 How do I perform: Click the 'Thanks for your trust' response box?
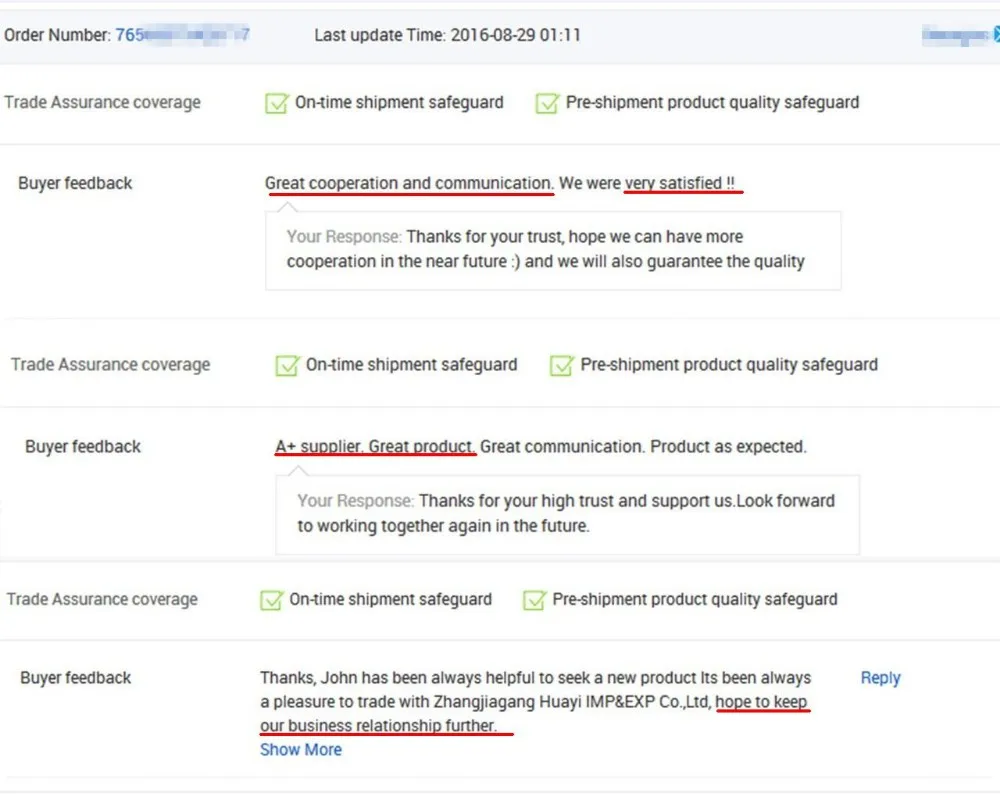(552, 250)
